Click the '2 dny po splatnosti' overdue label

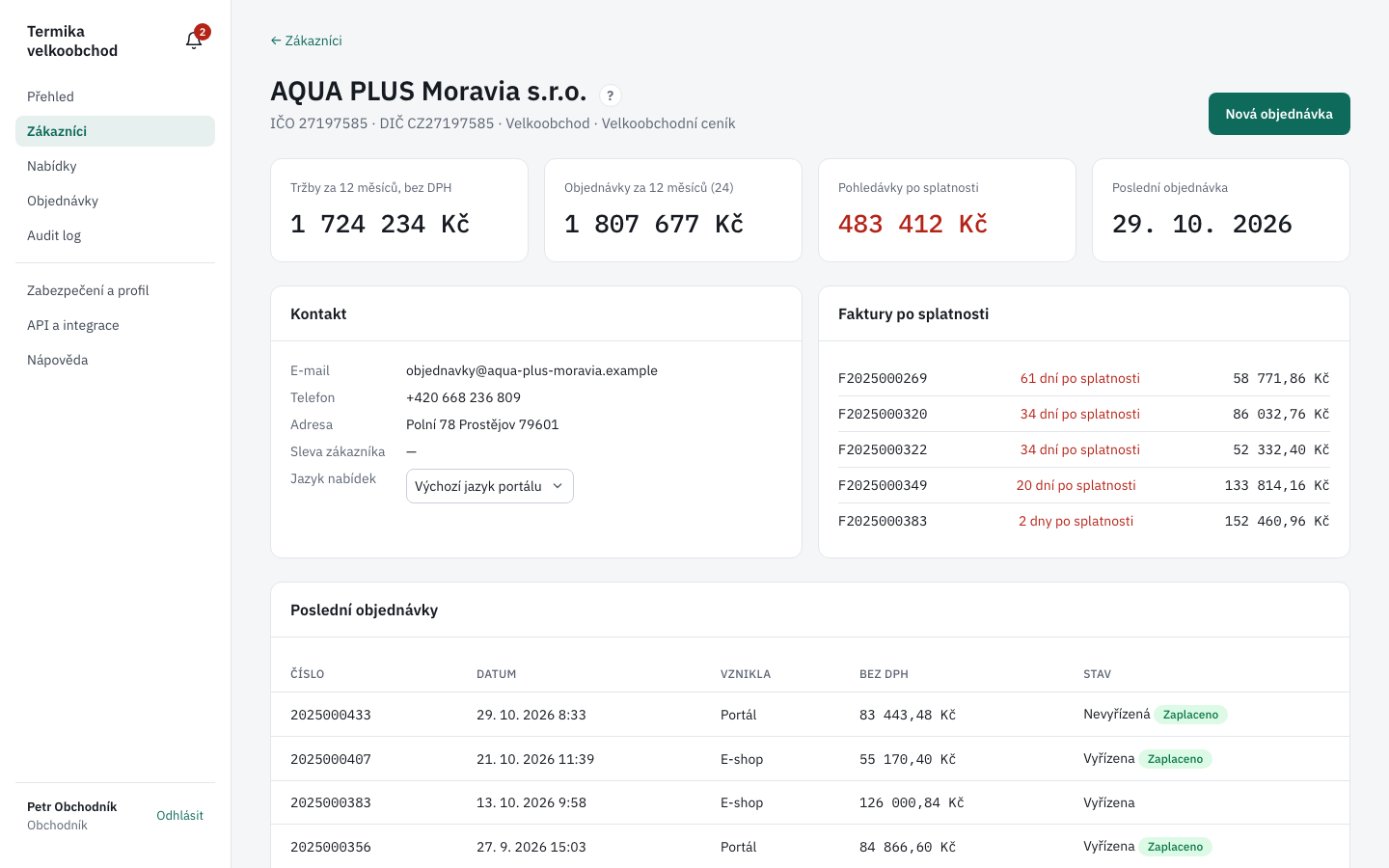pos(1076,521)
